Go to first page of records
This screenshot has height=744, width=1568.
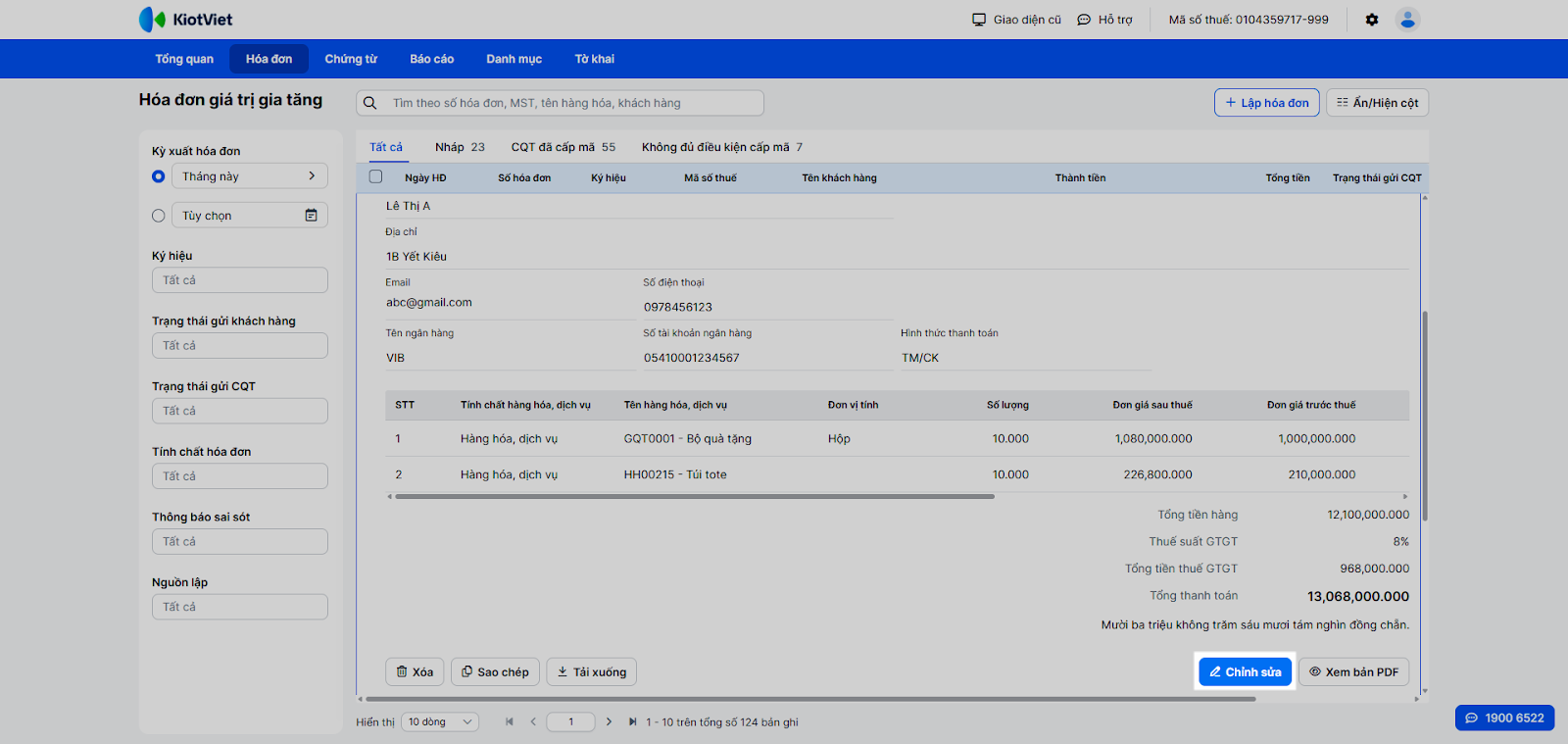click(510, 722)
